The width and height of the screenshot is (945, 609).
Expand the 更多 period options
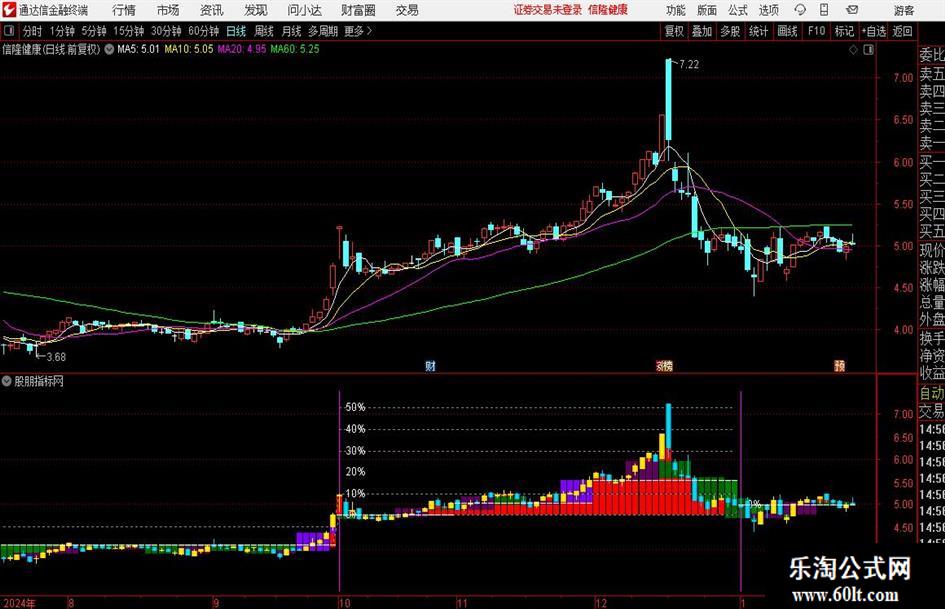pos(358,31)
